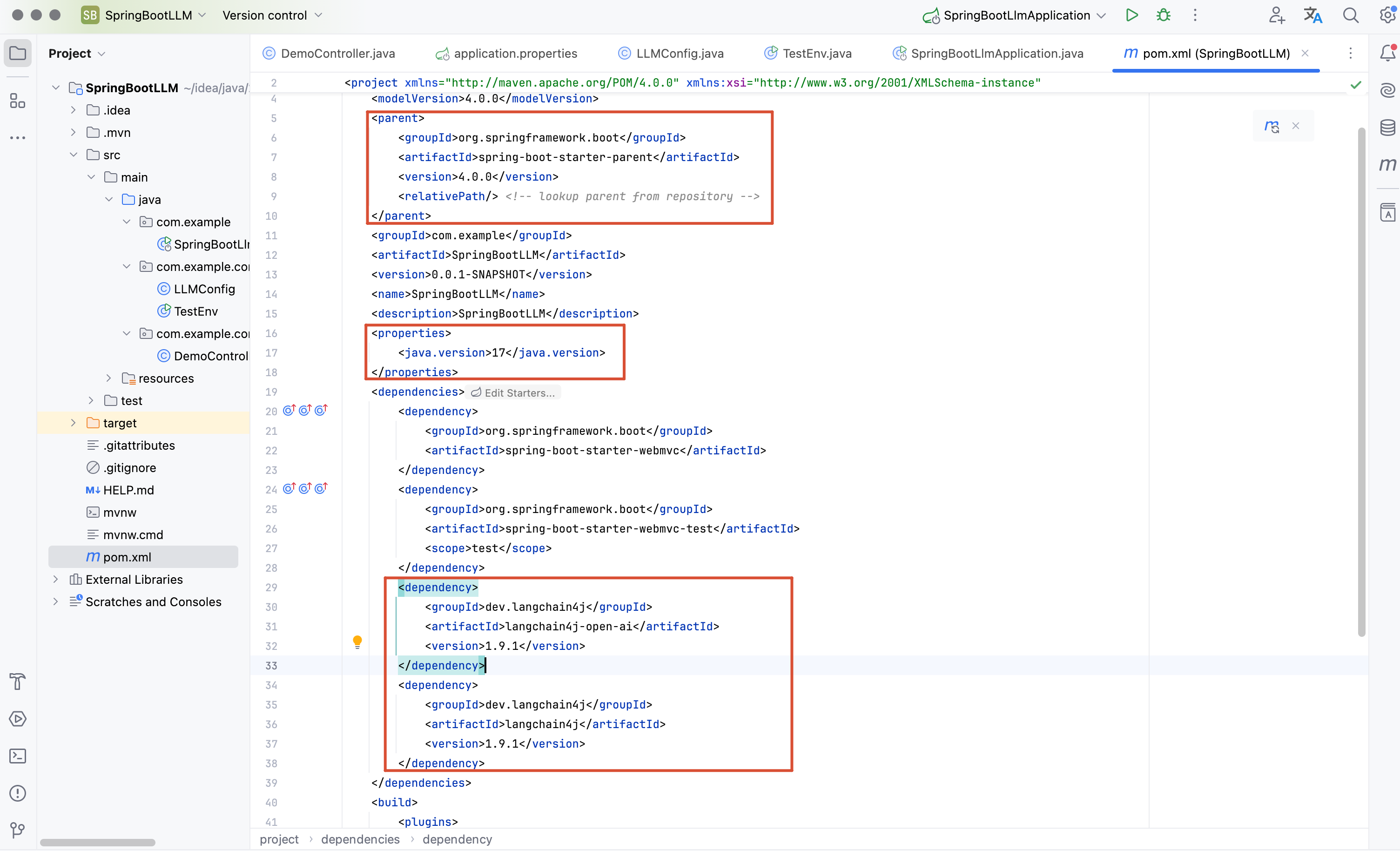Open the Git branch tool window
This screenshot has width=1400, height=851.
click(18, 830)
